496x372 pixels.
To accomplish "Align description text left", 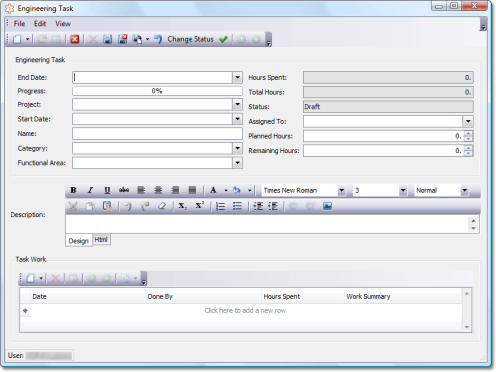I will point(141,190).
